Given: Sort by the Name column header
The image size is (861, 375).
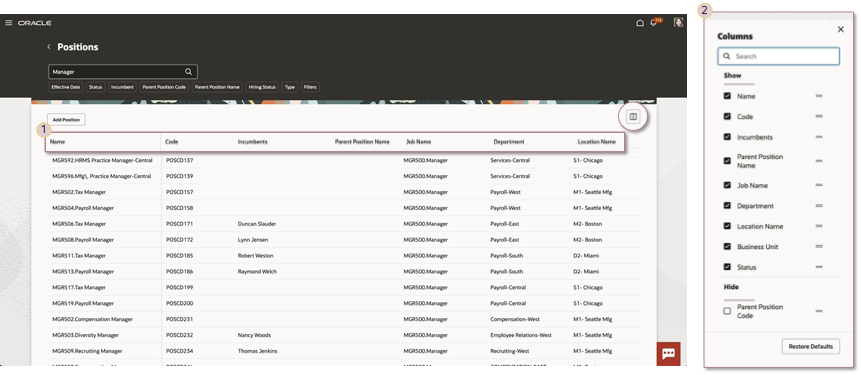Looking at the screenshot, I should (x=57, y=142).
